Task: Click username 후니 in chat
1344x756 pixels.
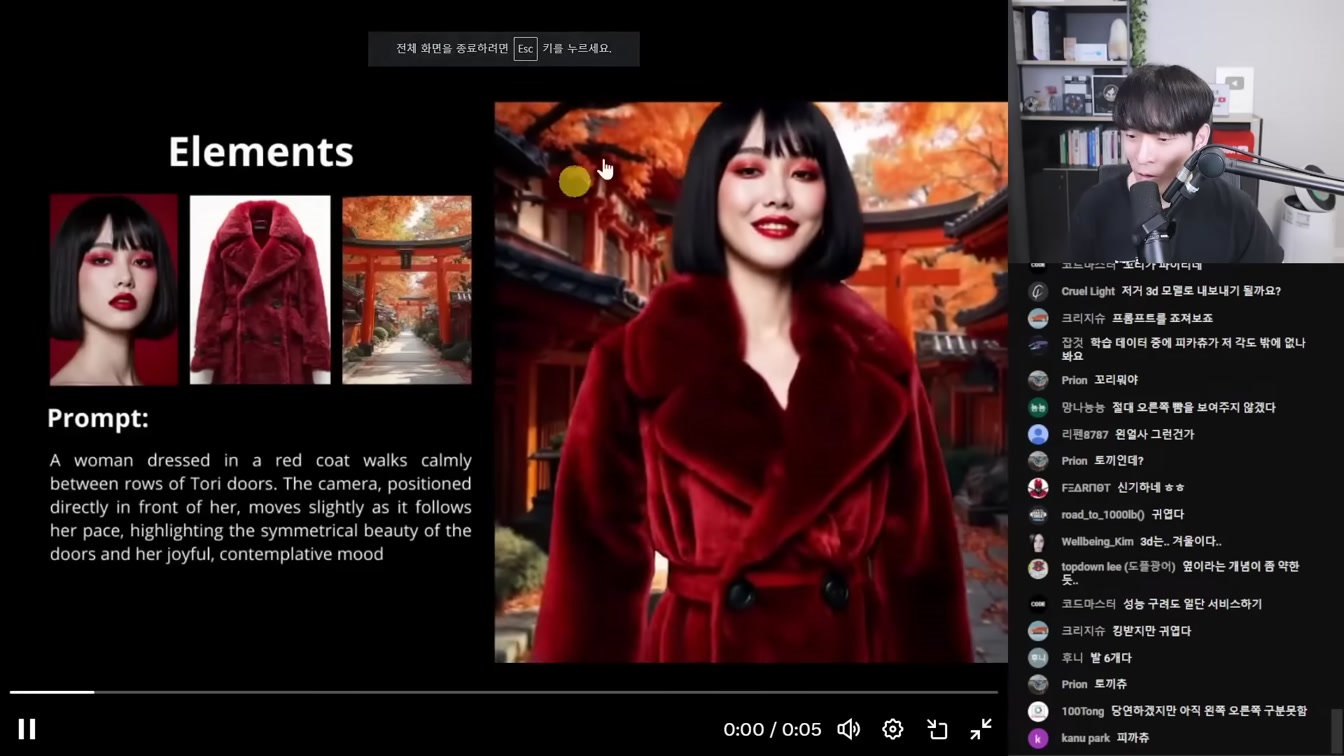Action: click(1072, 658)
